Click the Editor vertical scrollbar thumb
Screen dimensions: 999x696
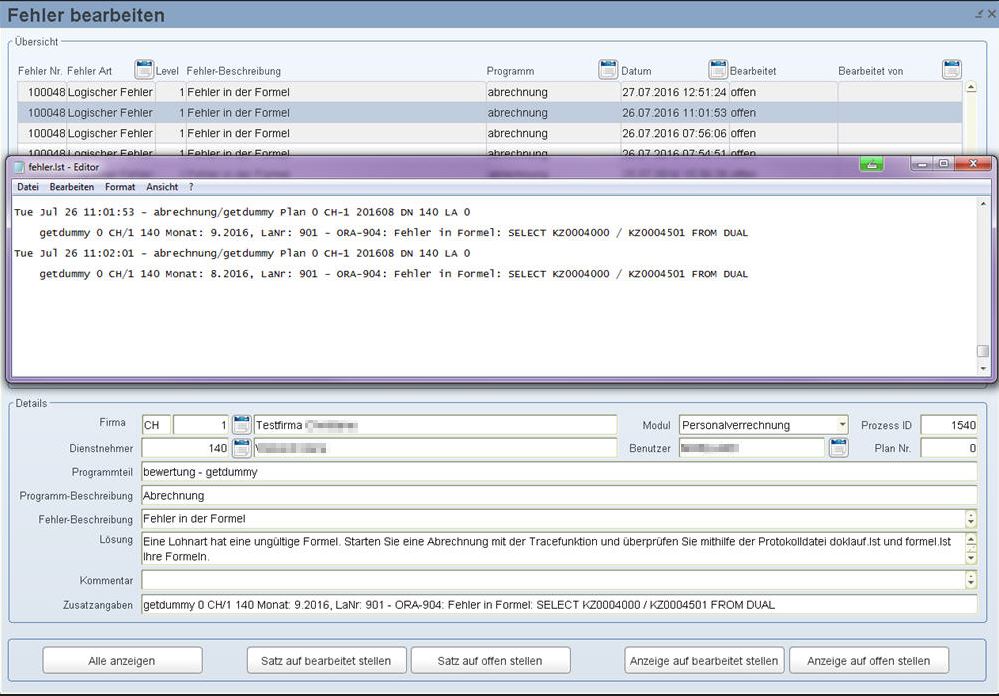[x=983, y=351]
